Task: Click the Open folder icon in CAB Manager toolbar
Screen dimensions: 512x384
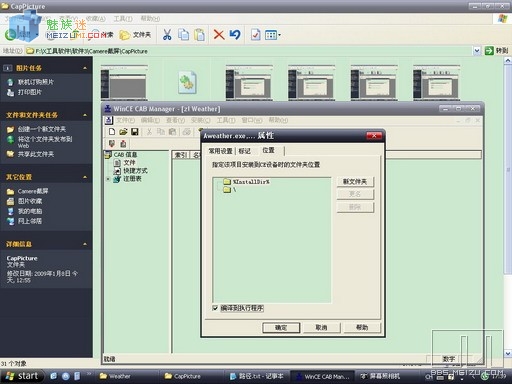Action: tap(123, 132)
